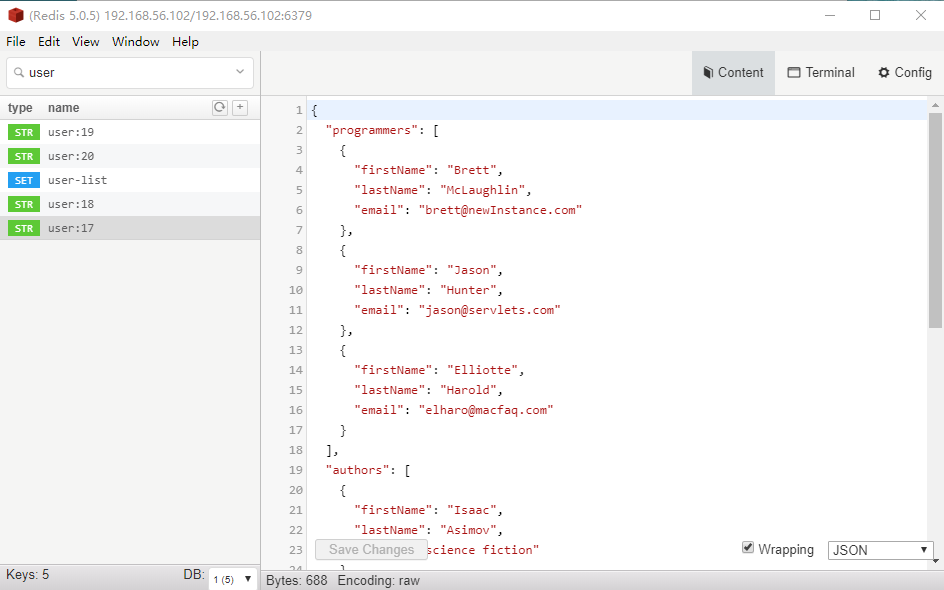Click the STR badge of user:17
This screenshot has height=590, width=944.
[24, 228]
